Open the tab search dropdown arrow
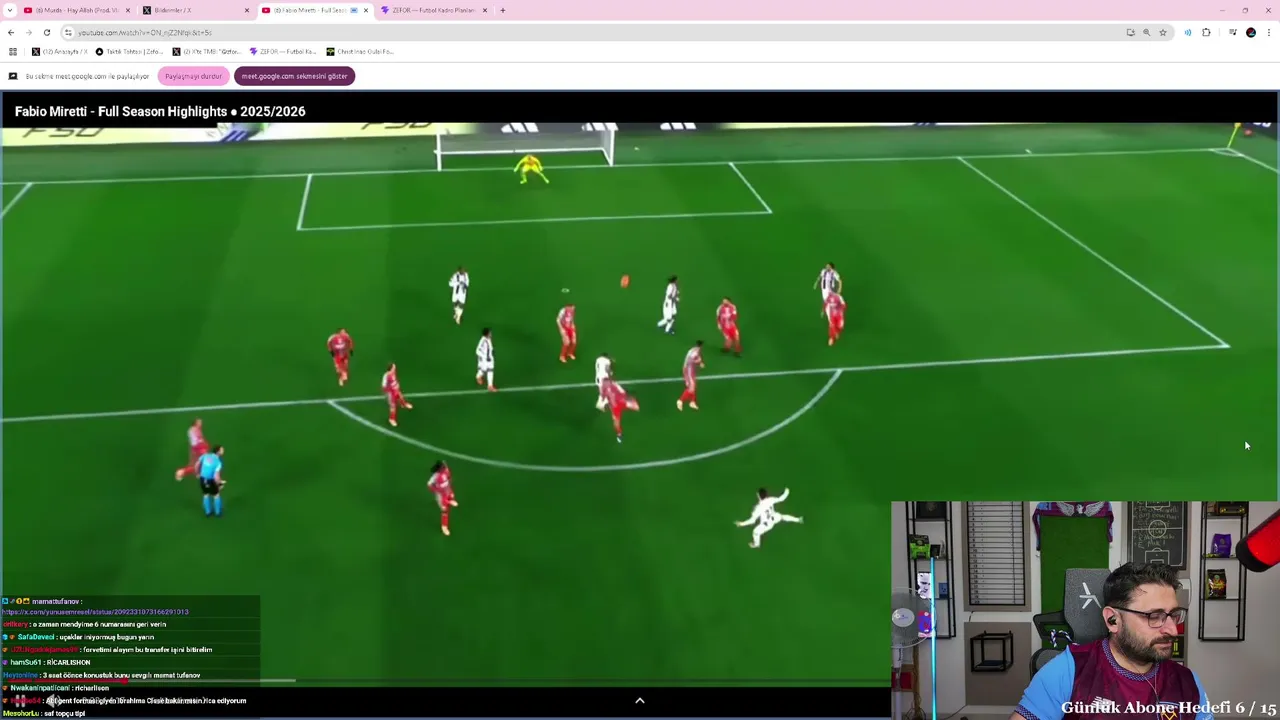This screenshot has width=1280, height=720. pos(9,10)
